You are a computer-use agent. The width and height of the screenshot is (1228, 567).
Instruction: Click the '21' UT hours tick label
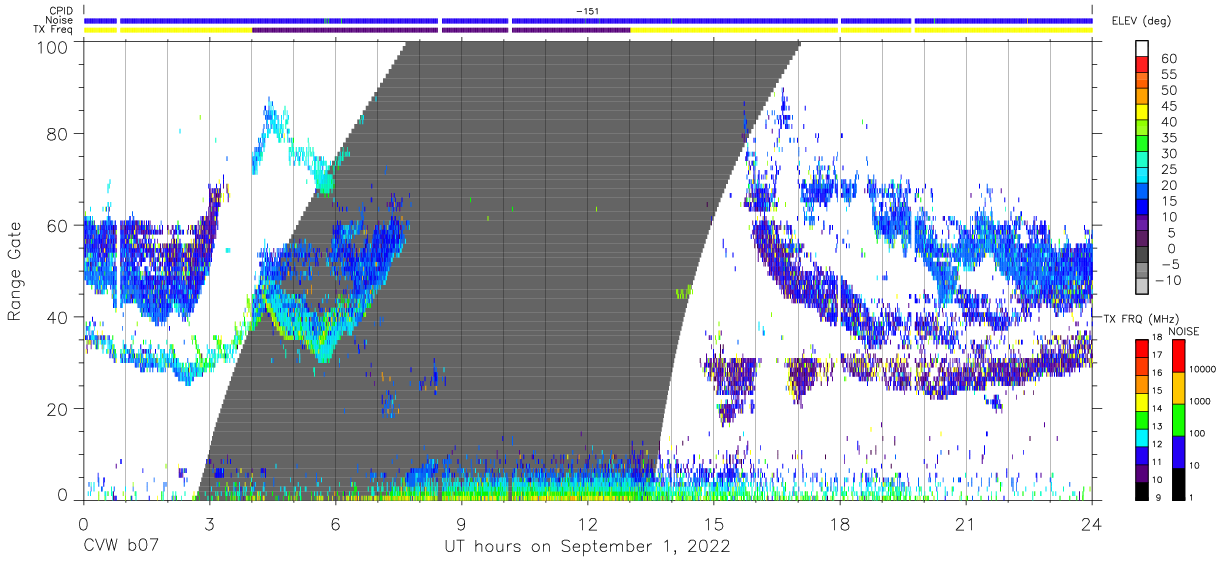[x=965, y=524]
